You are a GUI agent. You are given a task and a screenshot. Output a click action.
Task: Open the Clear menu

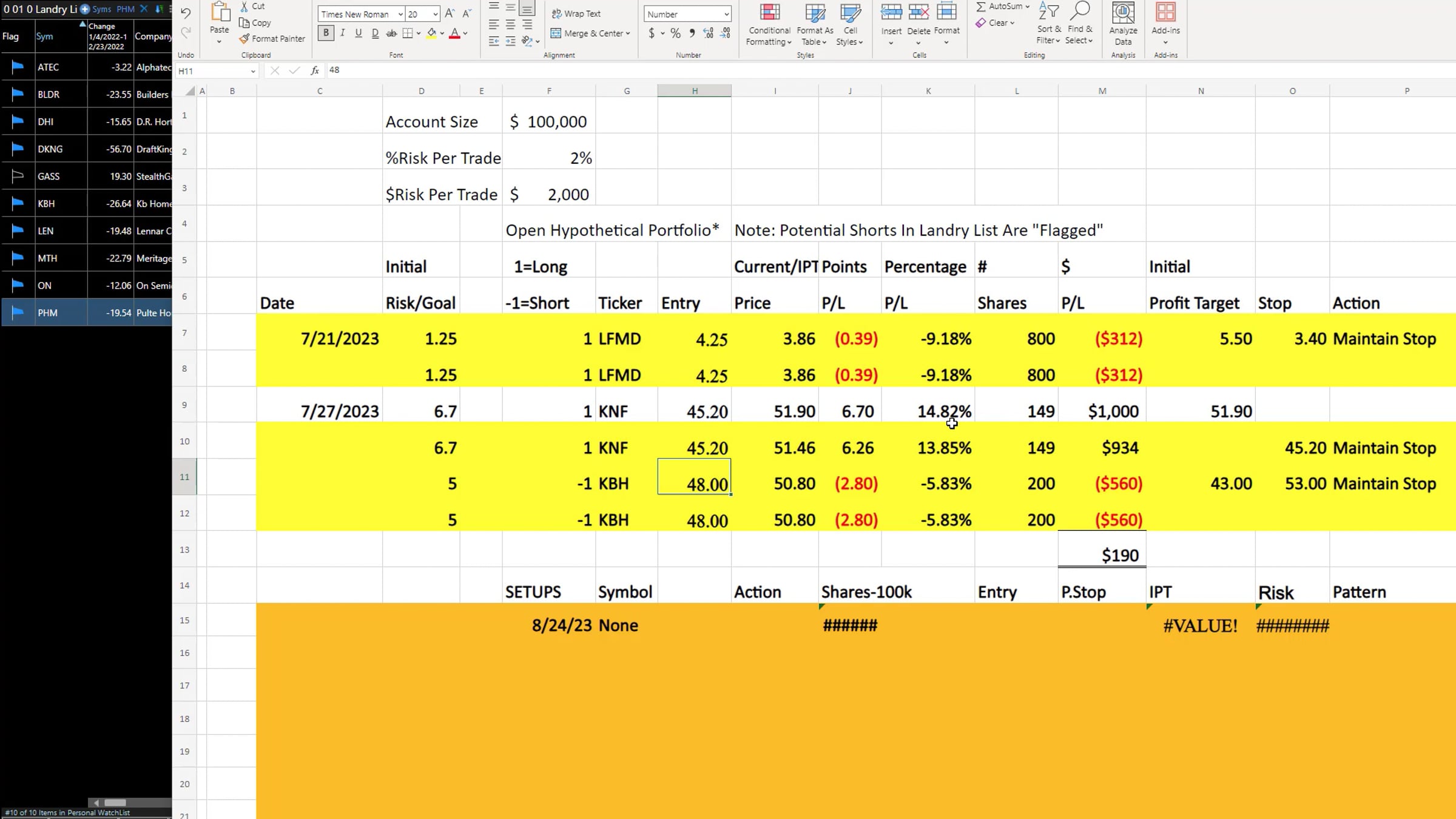point(995,22)
